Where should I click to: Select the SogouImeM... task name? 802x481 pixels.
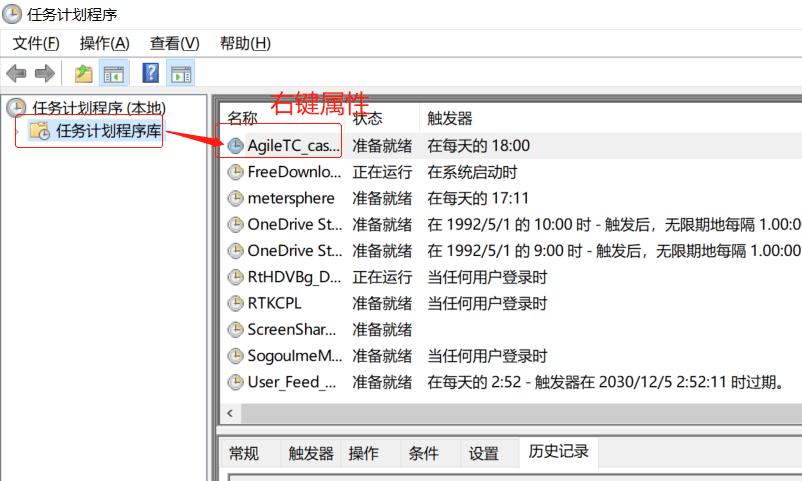point(295,356)
